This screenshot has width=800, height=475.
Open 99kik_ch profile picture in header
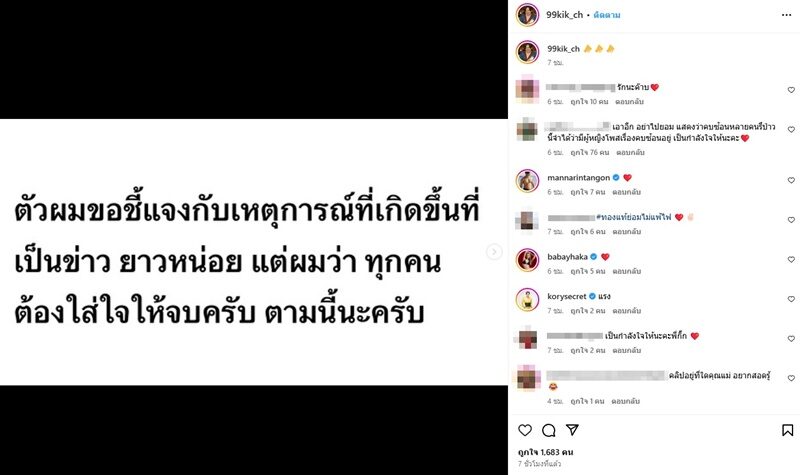(x=528, y=15)
